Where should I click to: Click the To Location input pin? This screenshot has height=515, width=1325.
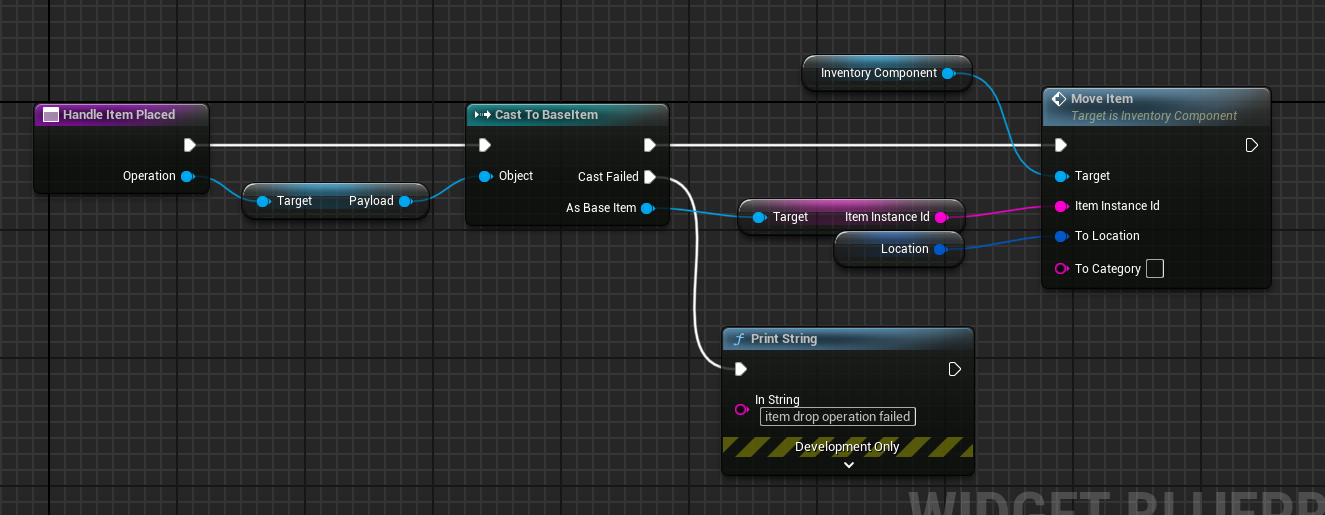click(1061, 236)
